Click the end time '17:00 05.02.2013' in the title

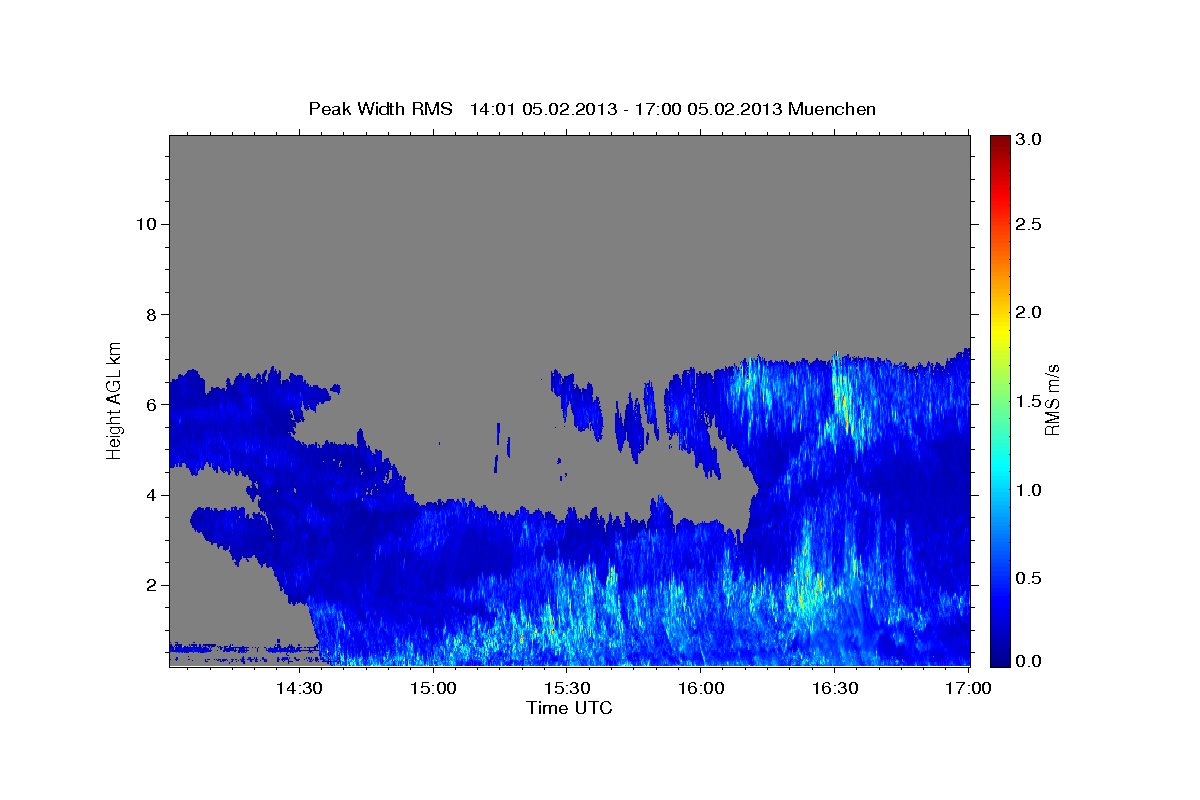tap(708, 109)
